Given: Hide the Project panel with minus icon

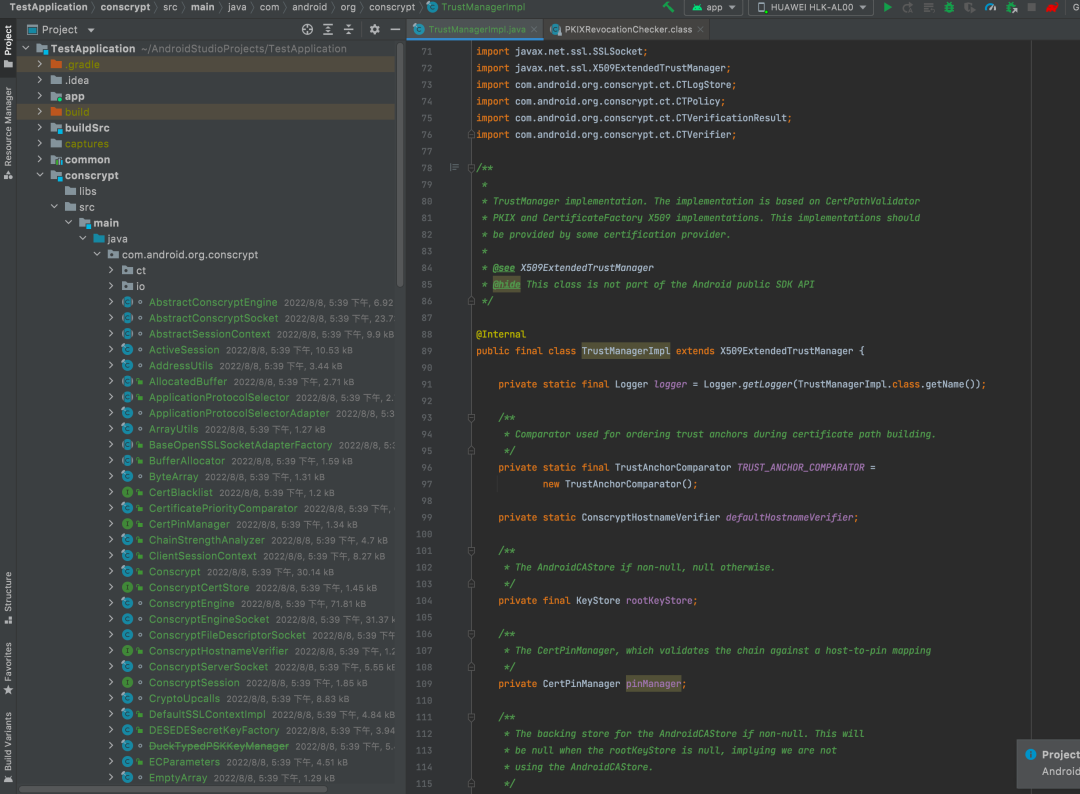Looking at the screenshot, I should click(395, 30).
